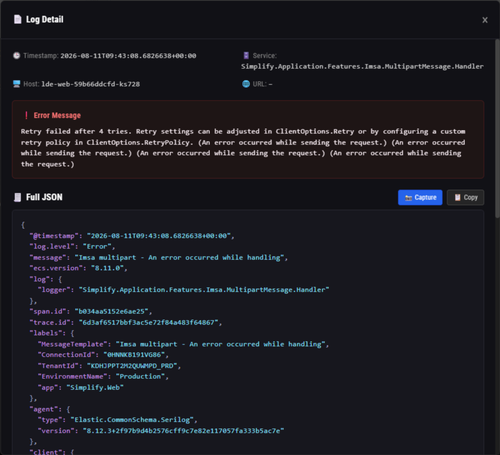Click the TenantId value in labels
Screen dimensions: 500x455
point(132,366)
